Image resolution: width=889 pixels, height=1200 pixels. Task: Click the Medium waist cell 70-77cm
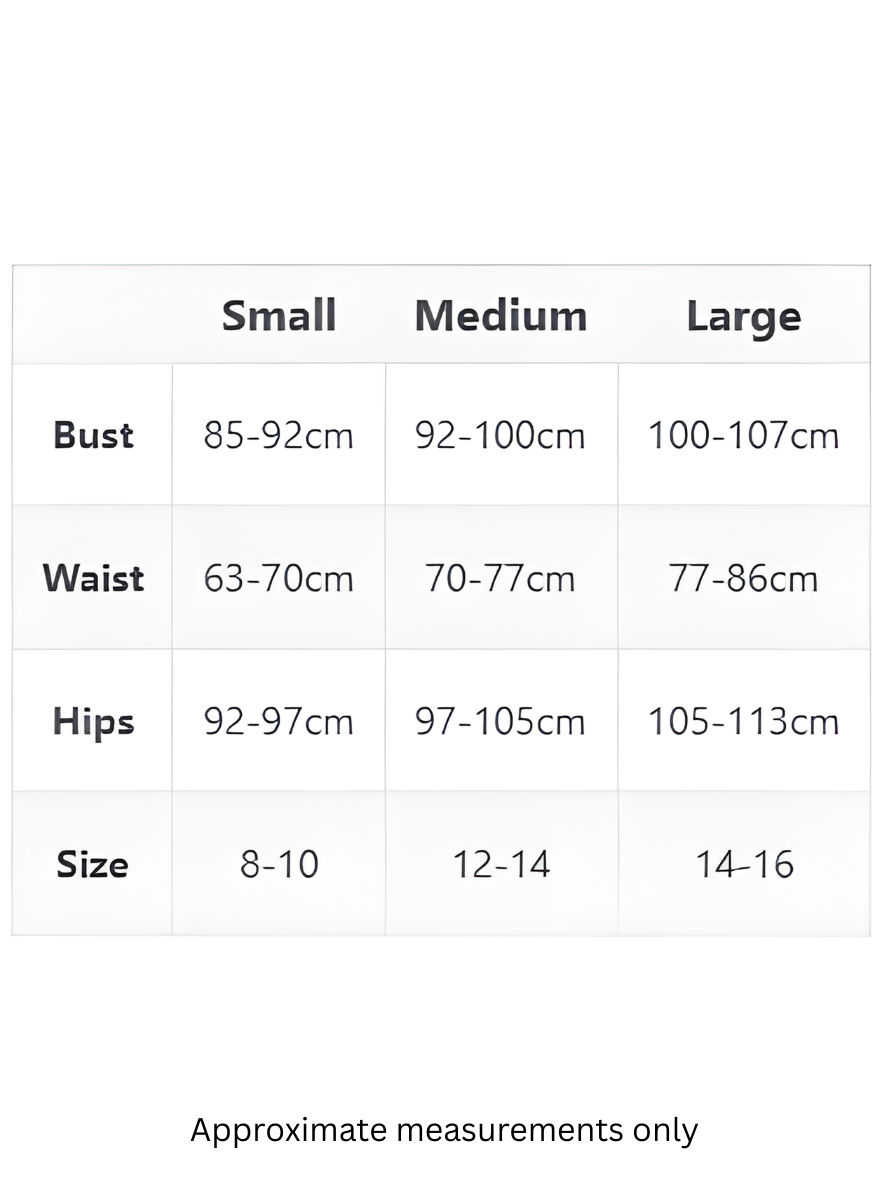coord(501,578)
